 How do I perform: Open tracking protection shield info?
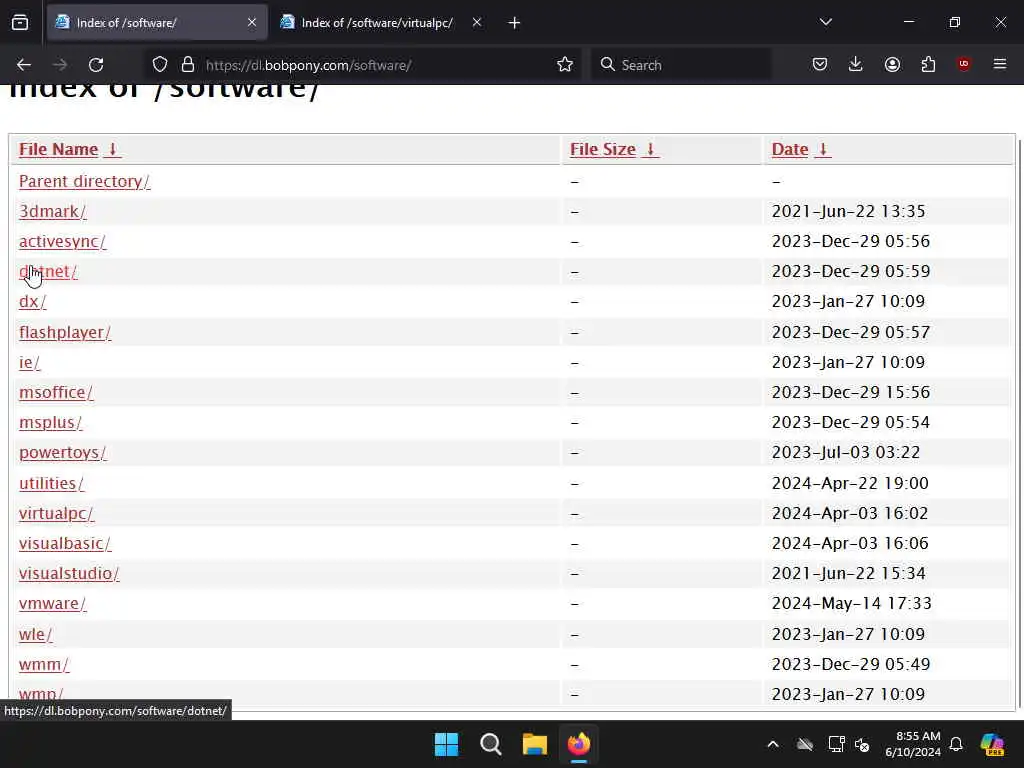(x=160, y=65)
